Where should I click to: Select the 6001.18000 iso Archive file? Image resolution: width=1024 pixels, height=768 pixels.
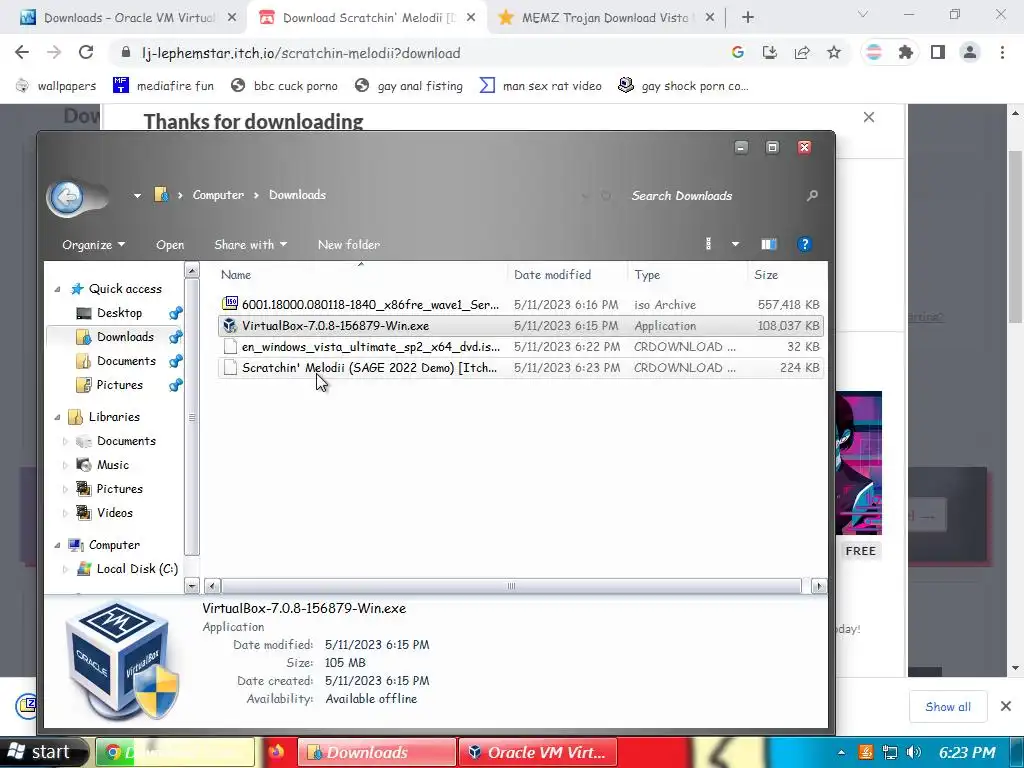click(520, 304)
